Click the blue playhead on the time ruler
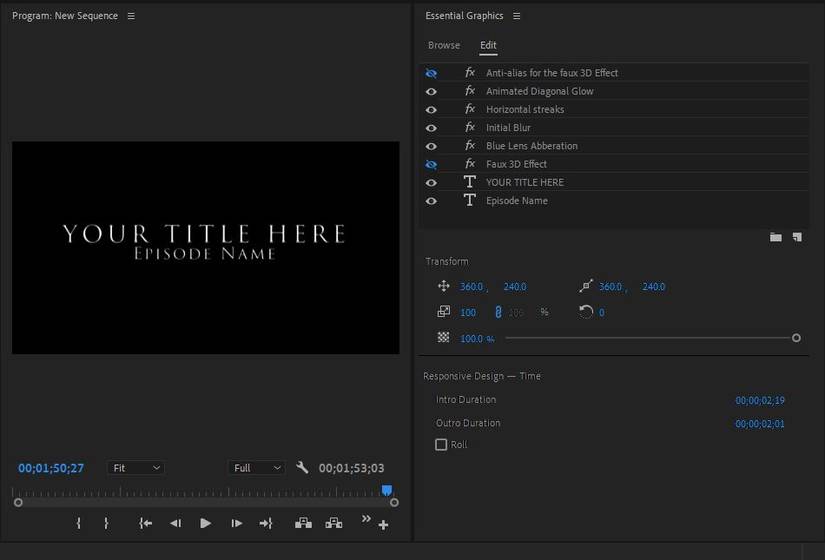 pos(387,491)
